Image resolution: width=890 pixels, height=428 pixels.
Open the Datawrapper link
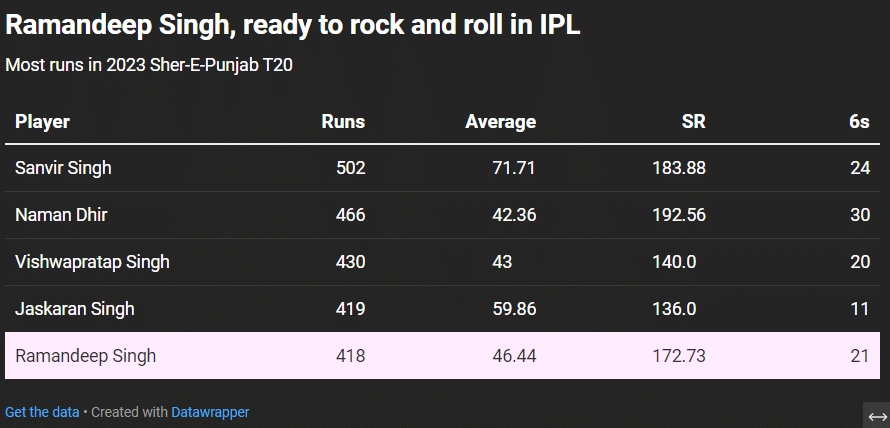210,412
